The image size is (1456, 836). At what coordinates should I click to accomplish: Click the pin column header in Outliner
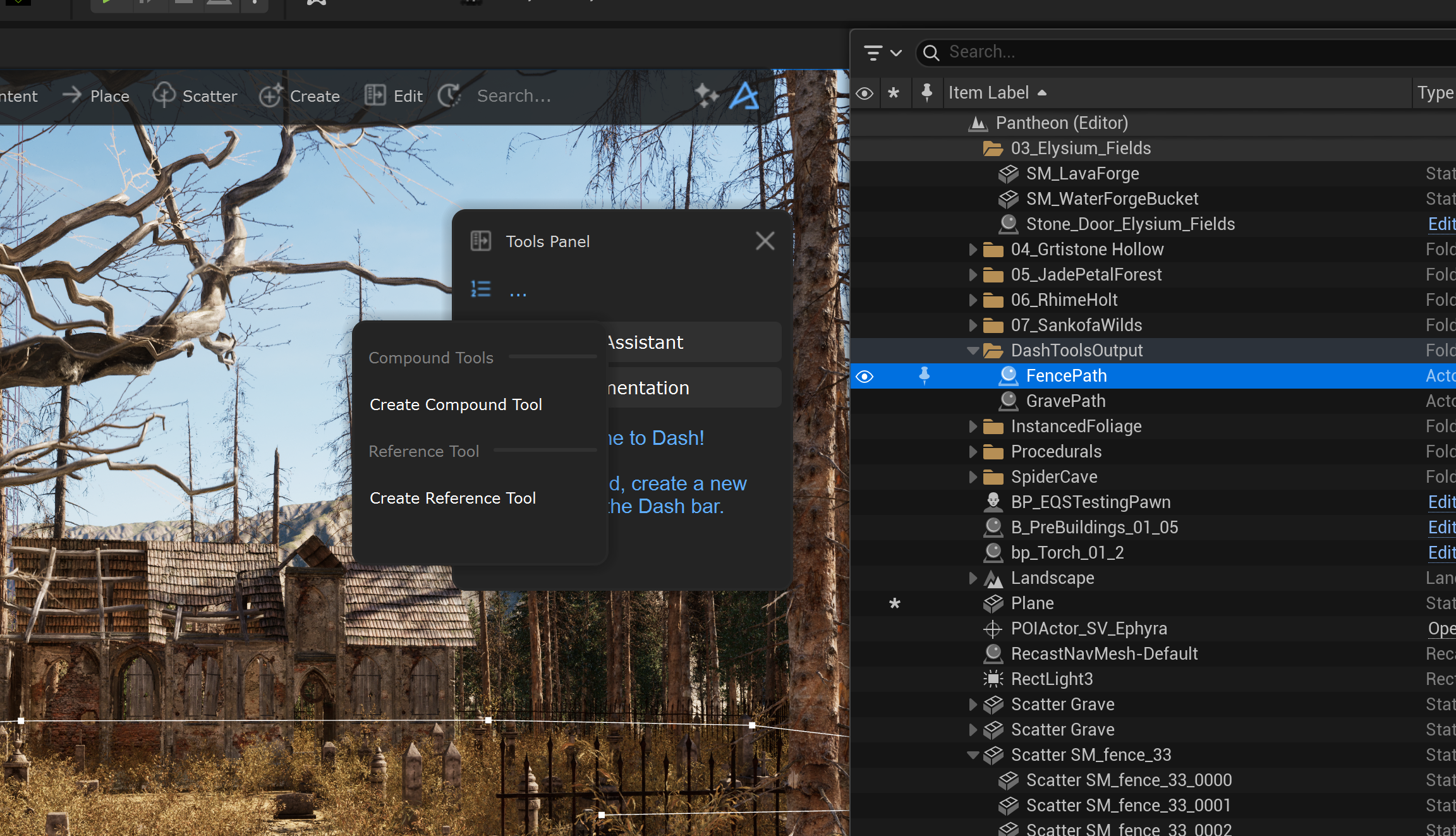(926, 93)
